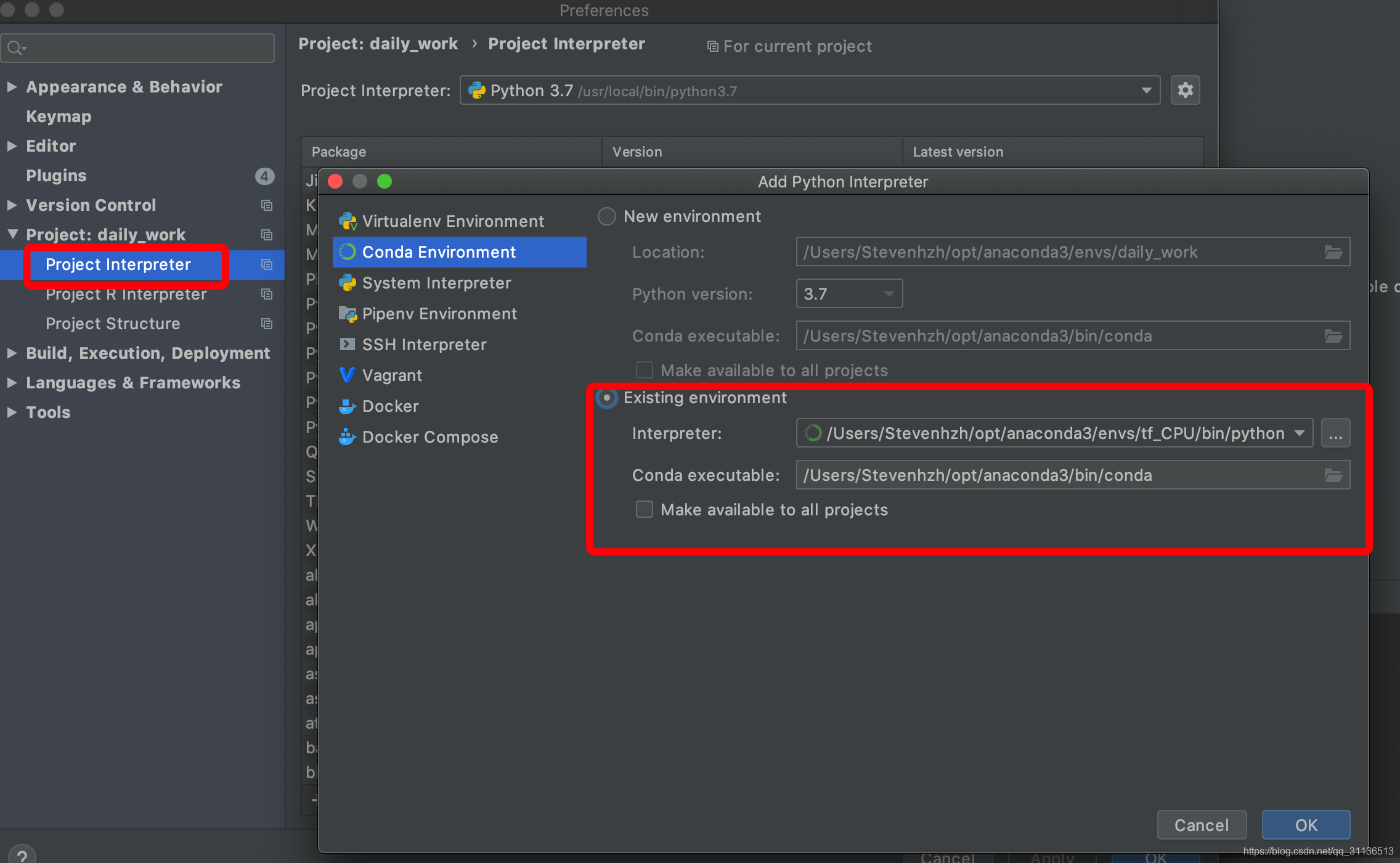This screenshot has width=1400, height=863.
Task: Select Virtualenv Environment in interpreter types
Action: pyautogui.click(x=459, y=221)
